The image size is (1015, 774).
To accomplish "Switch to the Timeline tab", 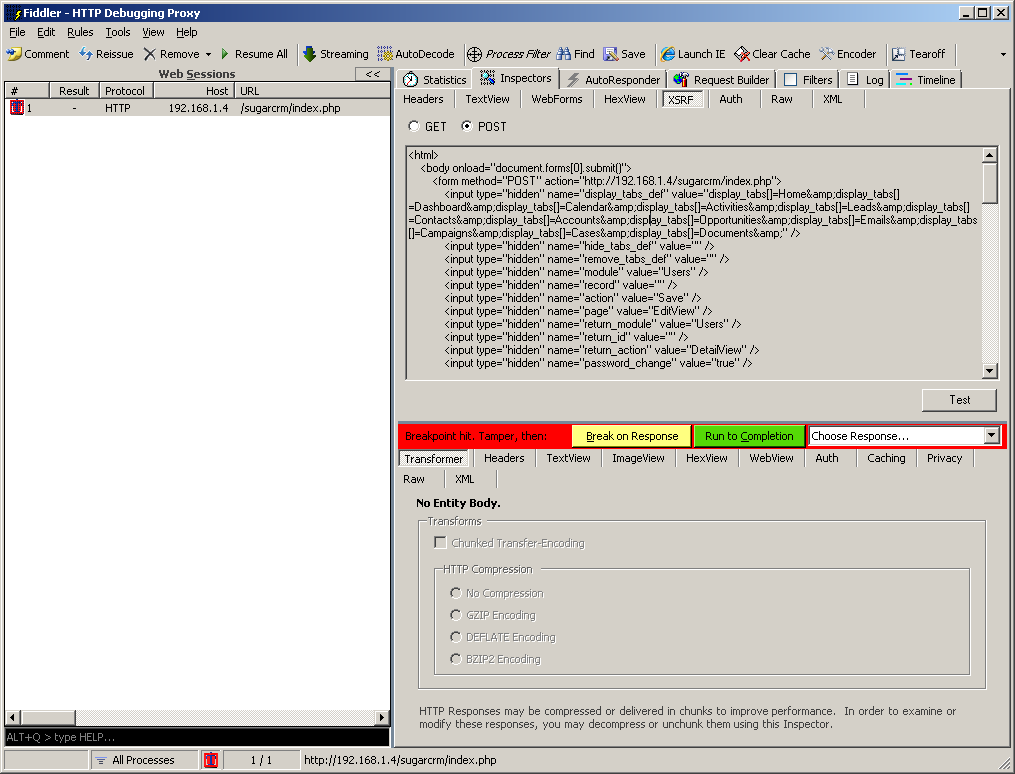I will pyautogui.click(x=926, y=80).
